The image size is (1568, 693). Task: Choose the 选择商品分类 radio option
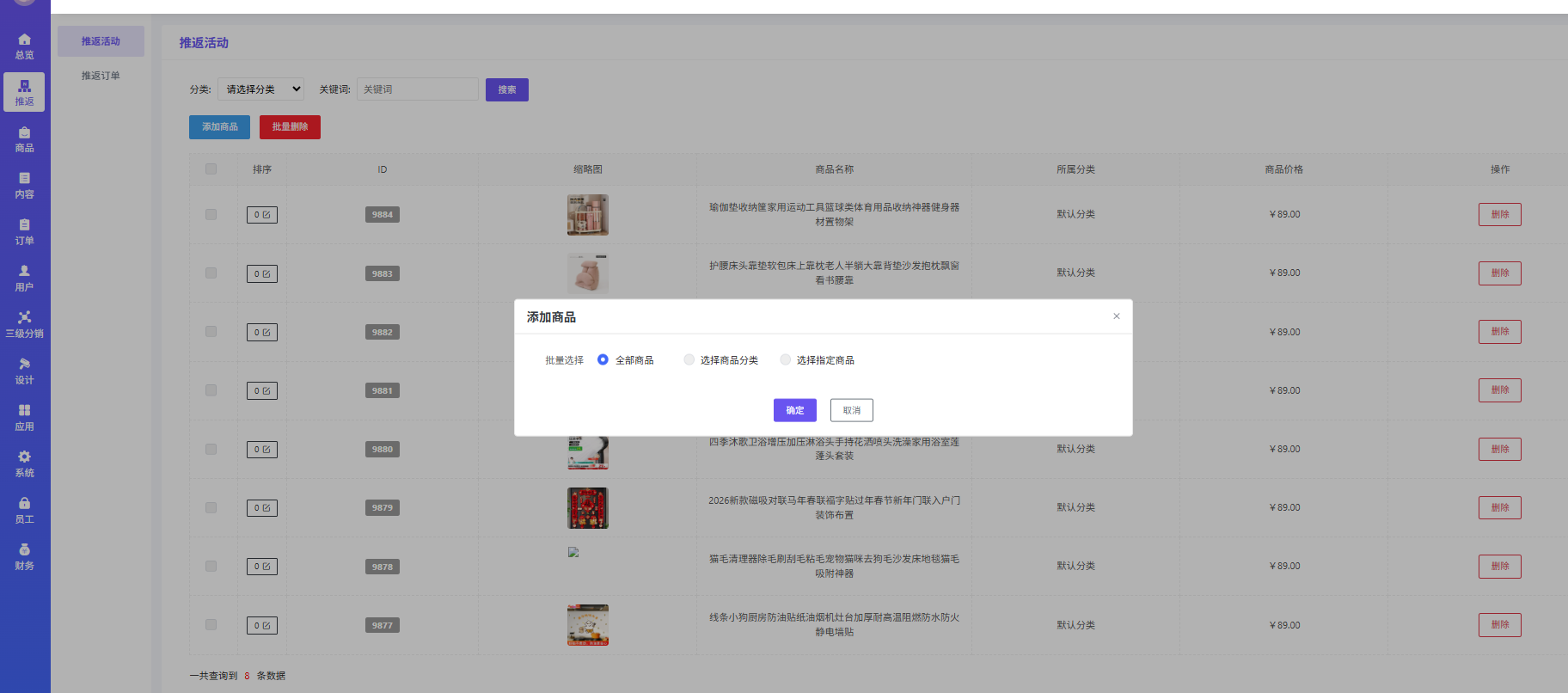[689, 360]
